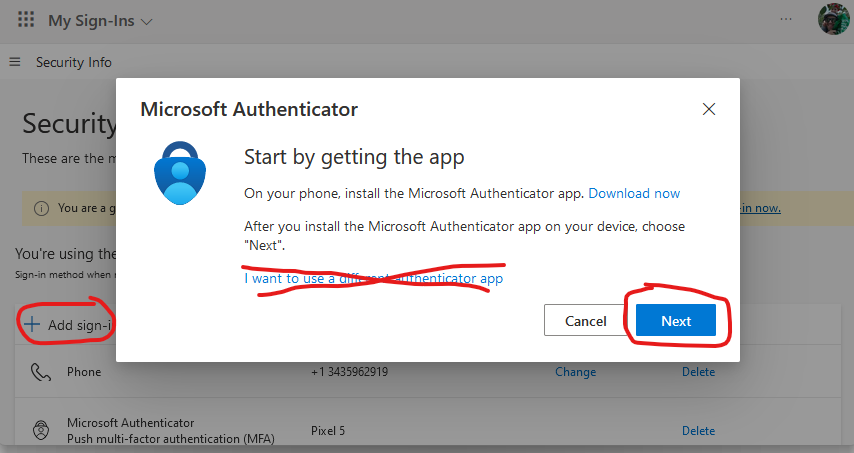Click the three-dots more options icon

click(x=785, y=19)
